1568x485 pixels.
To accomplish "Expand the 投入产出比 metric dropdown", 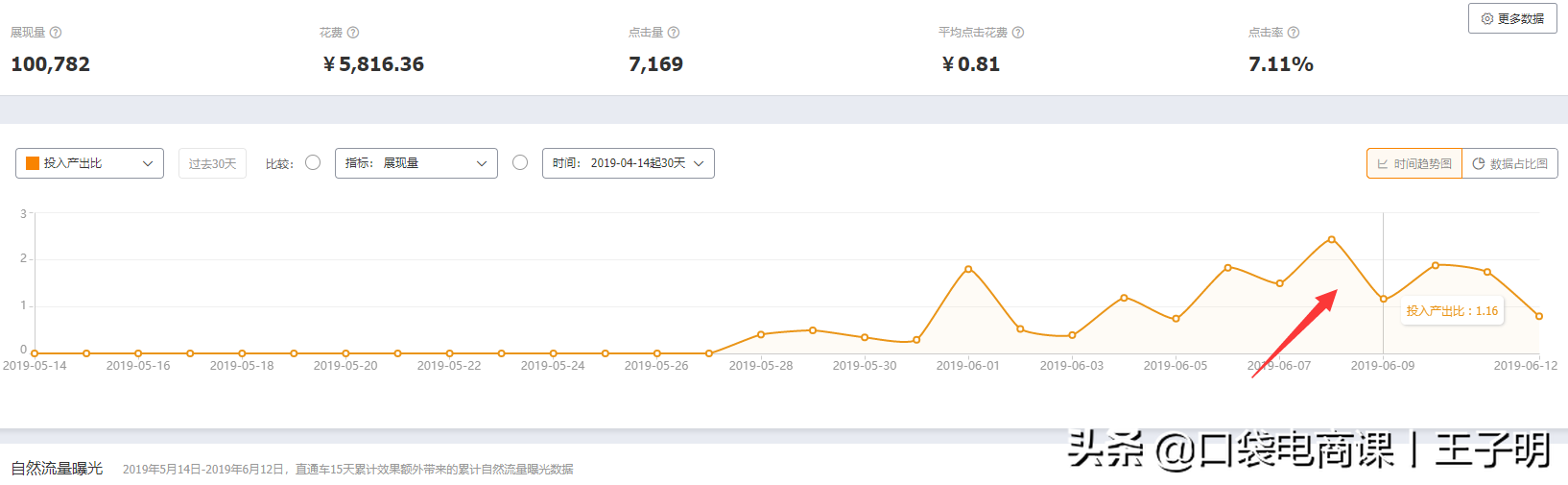I will click(89, 163).
